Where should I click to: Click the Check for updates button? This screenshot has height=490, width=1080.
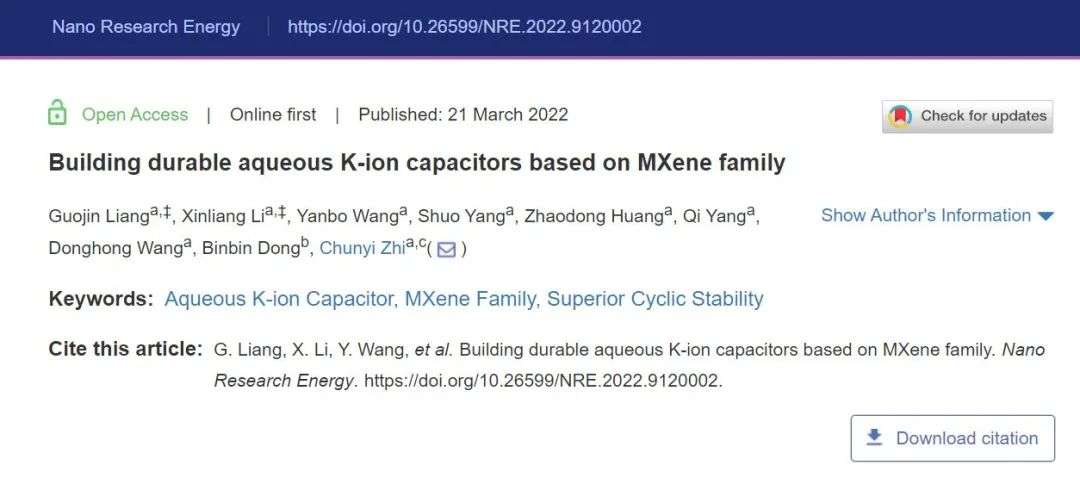[967, 116]
